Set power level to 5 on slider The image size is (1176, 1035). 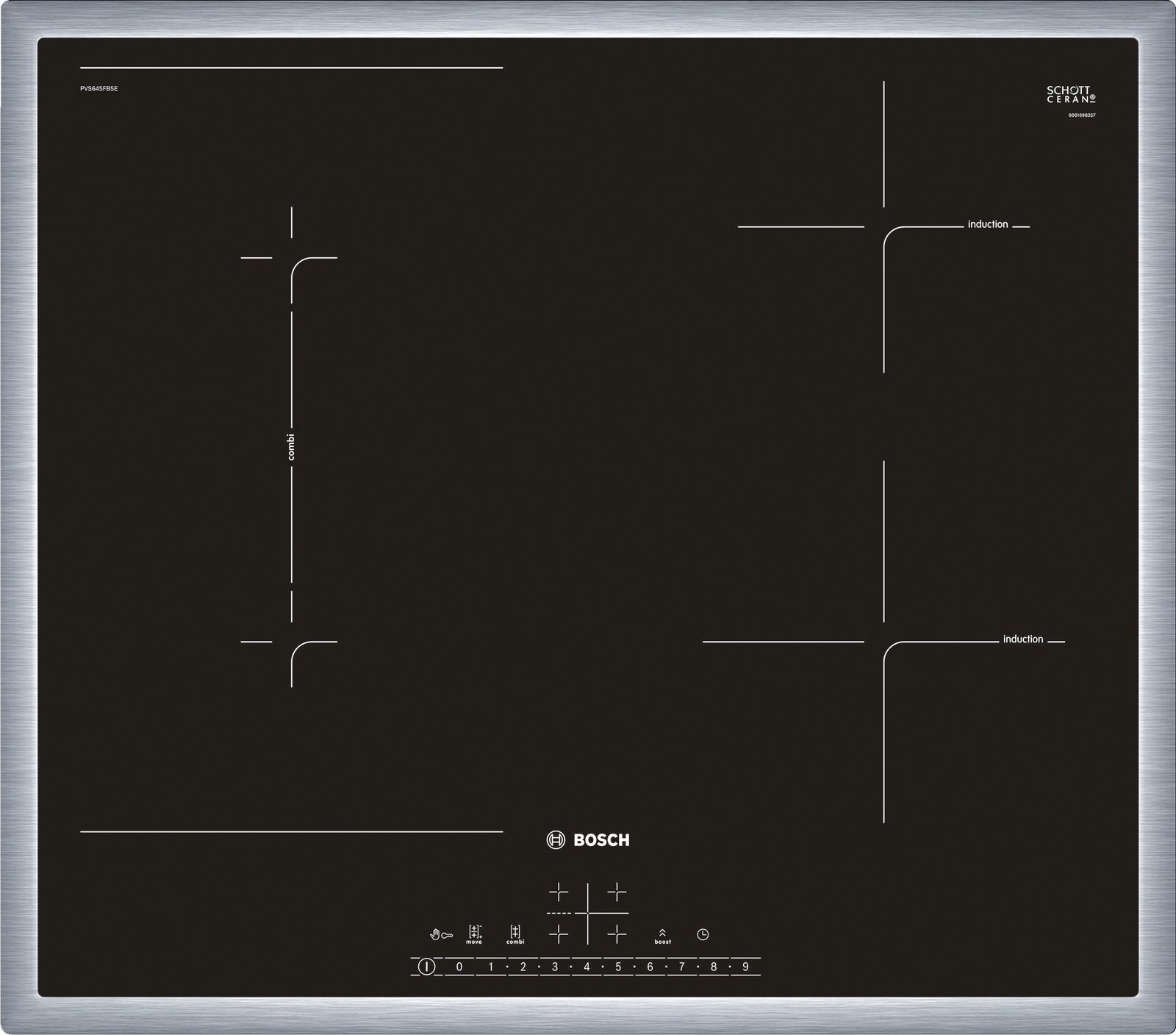pyautogui.click(x=618, y=967)
